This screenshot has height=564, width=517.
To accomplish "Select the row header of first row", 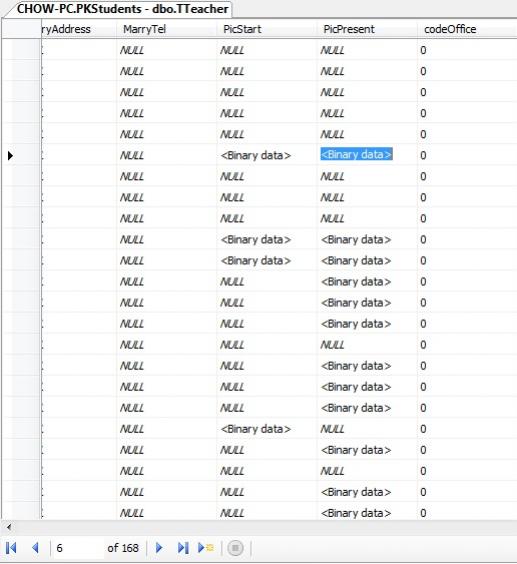I will [21, 50].
